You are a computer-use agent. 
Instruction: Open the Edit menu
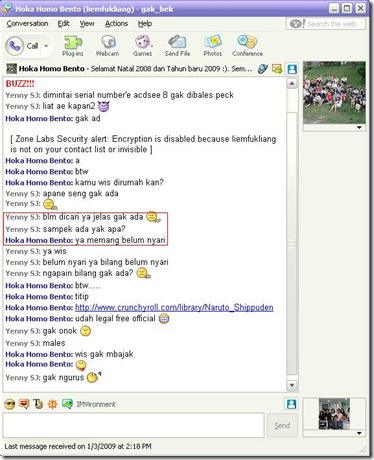[63, 24]
